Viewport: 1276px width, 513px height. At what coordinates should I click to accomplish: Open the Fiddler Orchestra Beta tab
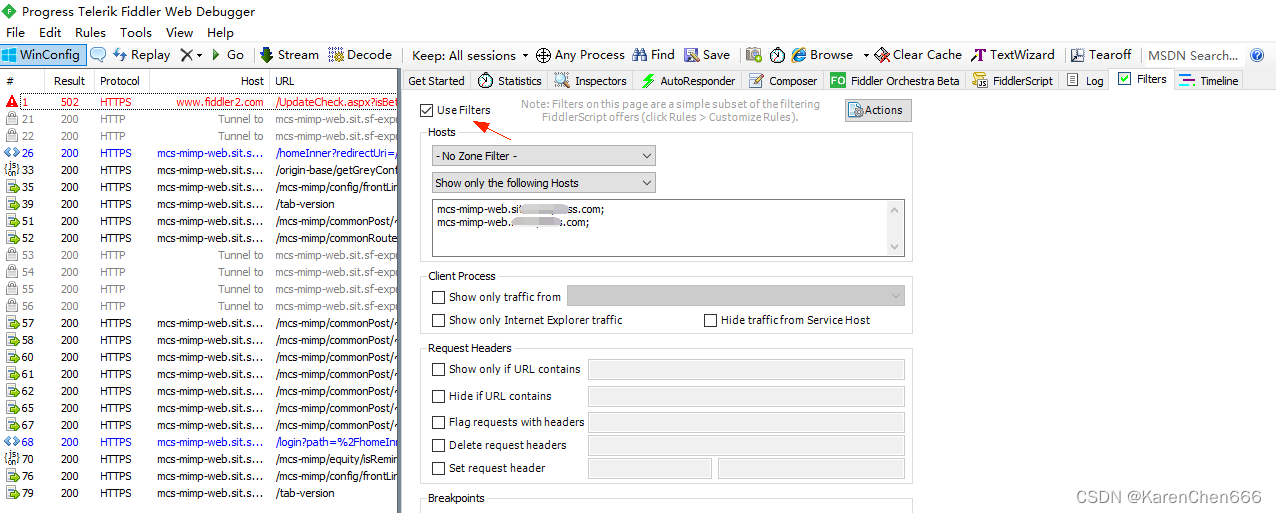click(895, 81)
